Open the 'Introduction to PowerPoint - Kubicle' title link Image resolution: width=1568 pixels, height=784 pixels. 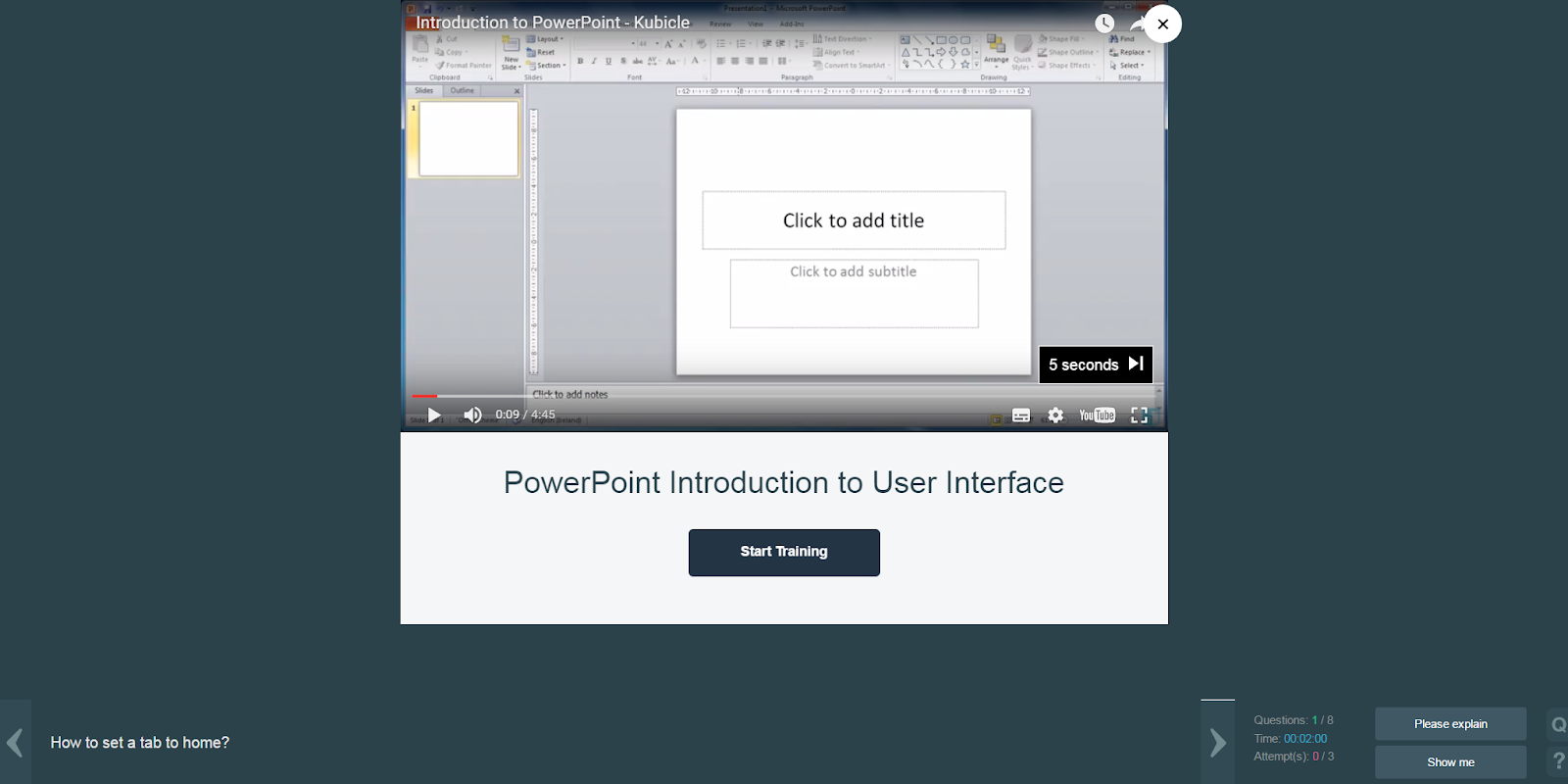click(x=553, y=22)
